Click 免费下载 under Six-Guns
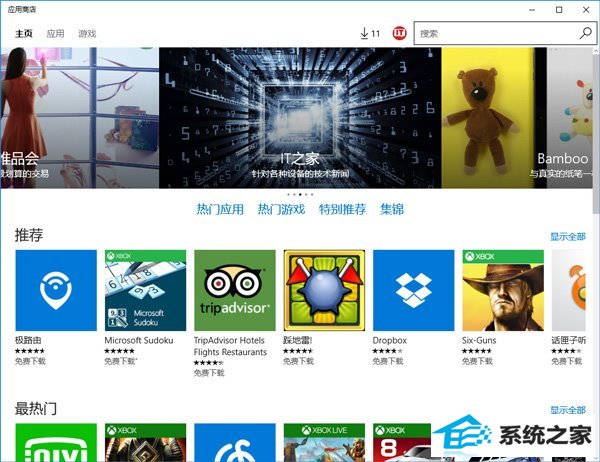The height and width of the screenshot is (462, 600). pos(477,361)
